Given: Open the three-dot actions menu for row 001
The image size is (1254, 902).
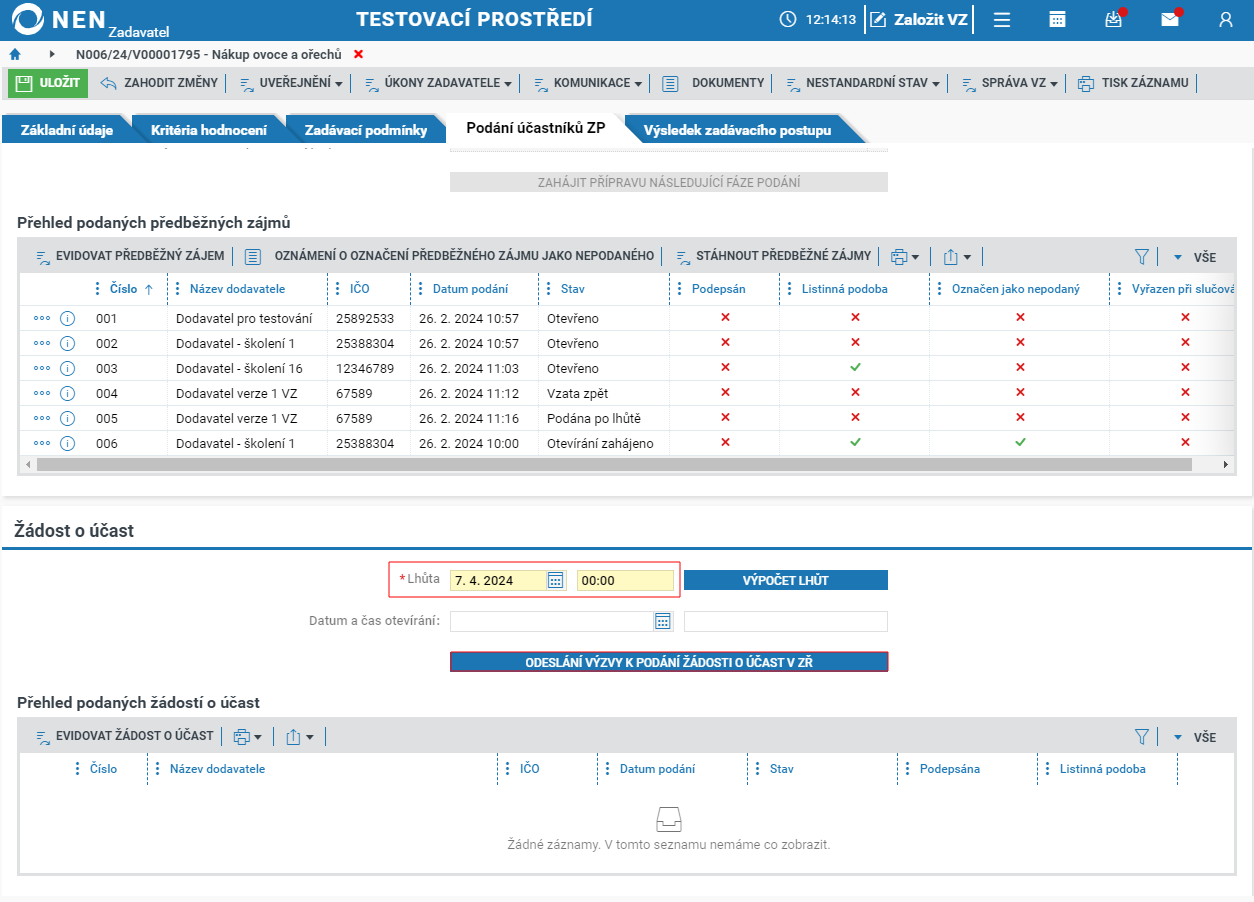Looking at the screenshot, I should coord(42,319).
